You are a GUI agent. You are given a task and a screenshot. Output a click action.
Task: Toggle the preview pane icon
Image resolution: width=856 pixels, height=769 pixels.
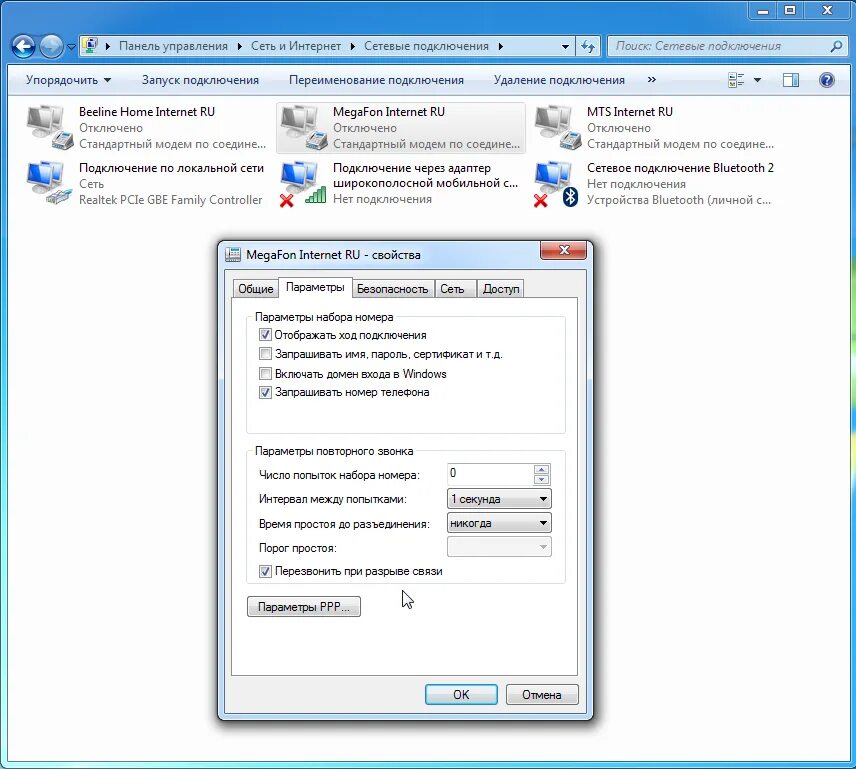pos(790,80)
